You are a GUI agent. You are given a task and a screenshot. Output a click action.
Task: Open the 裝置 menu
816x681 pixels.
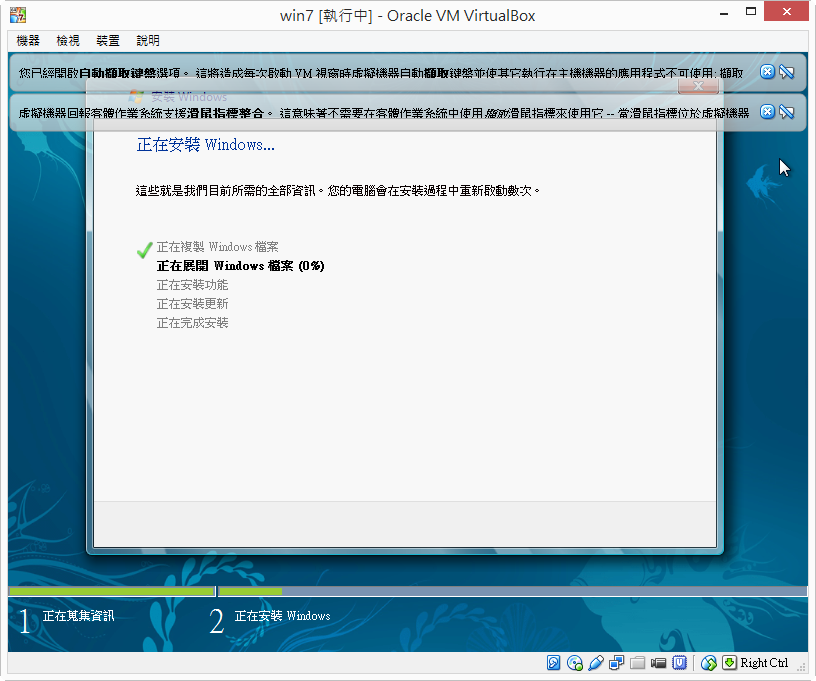[108, 41]
